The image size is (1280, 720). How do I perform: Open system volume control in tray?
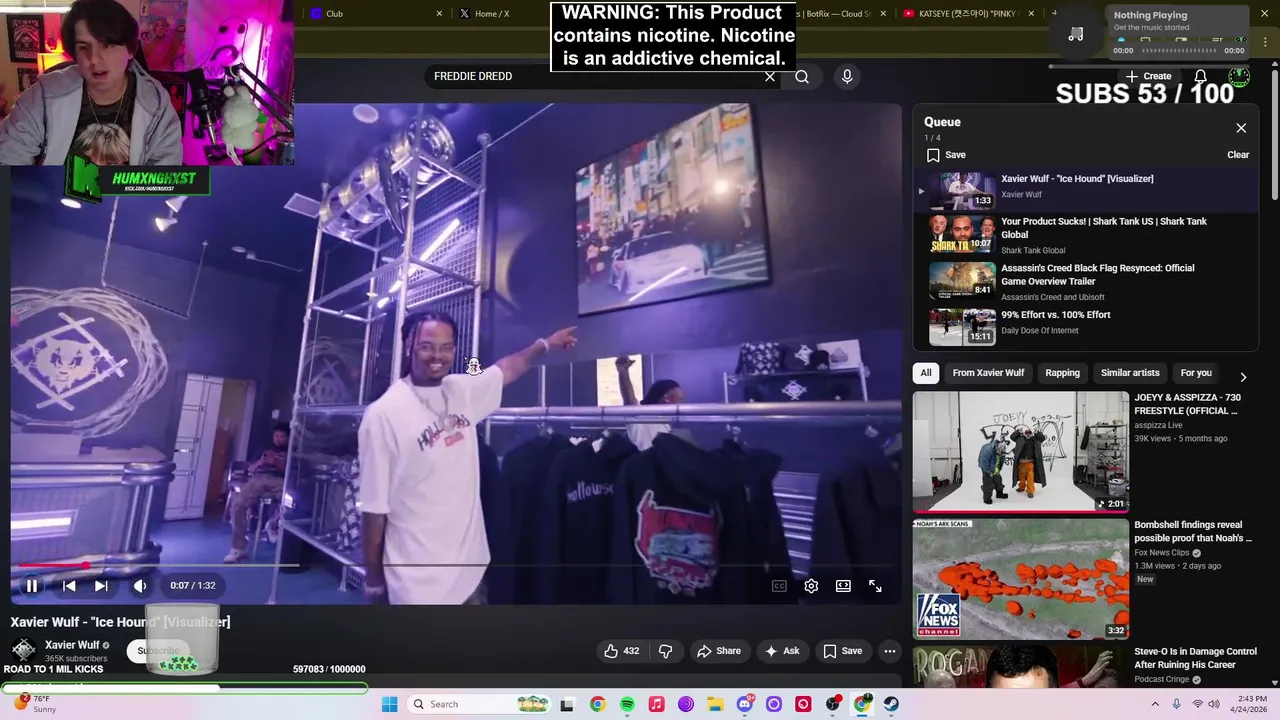pos(1214,704)
